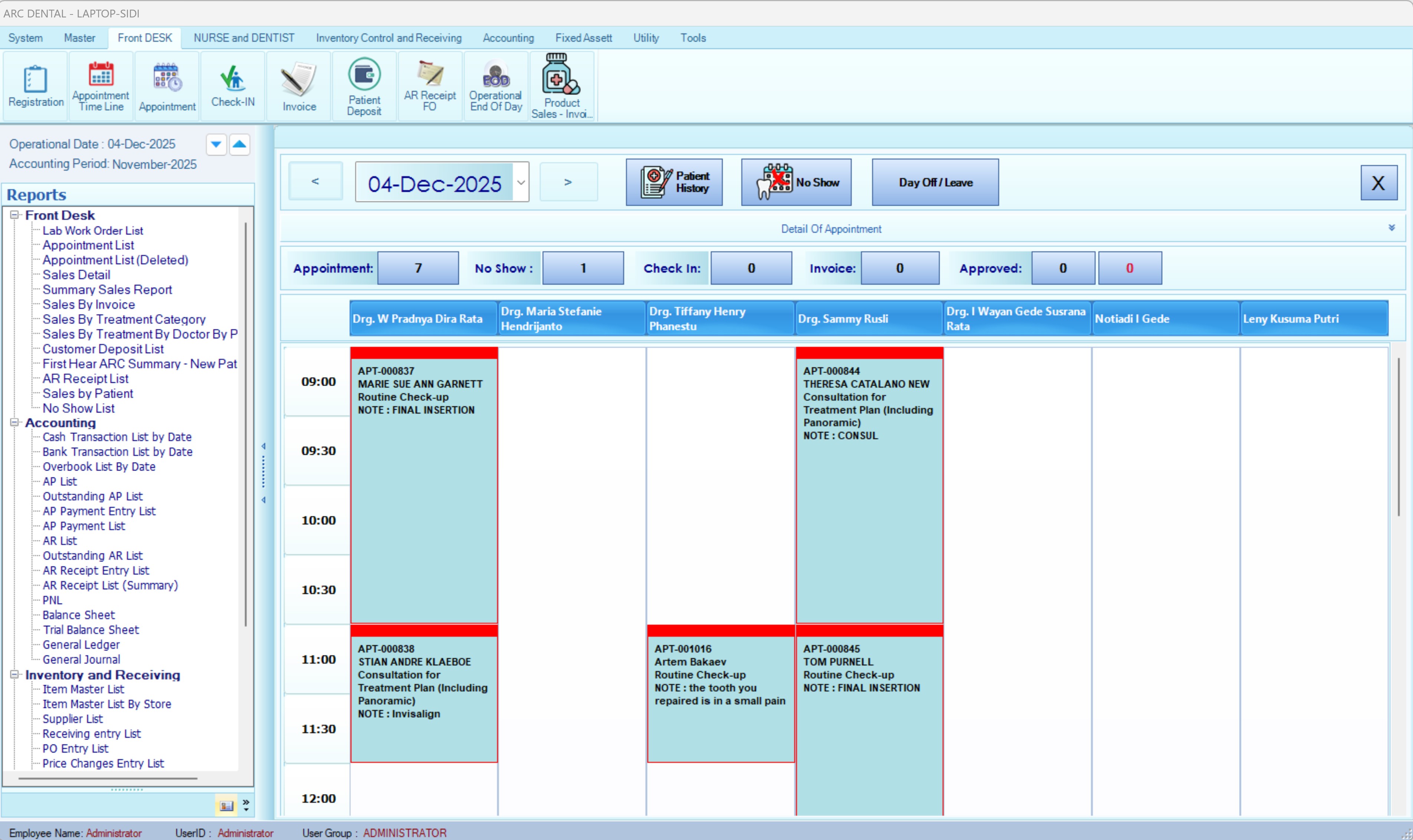
Task: Open the Accounting menu tab
Action: pyautogui.click(x=508, y=38)
